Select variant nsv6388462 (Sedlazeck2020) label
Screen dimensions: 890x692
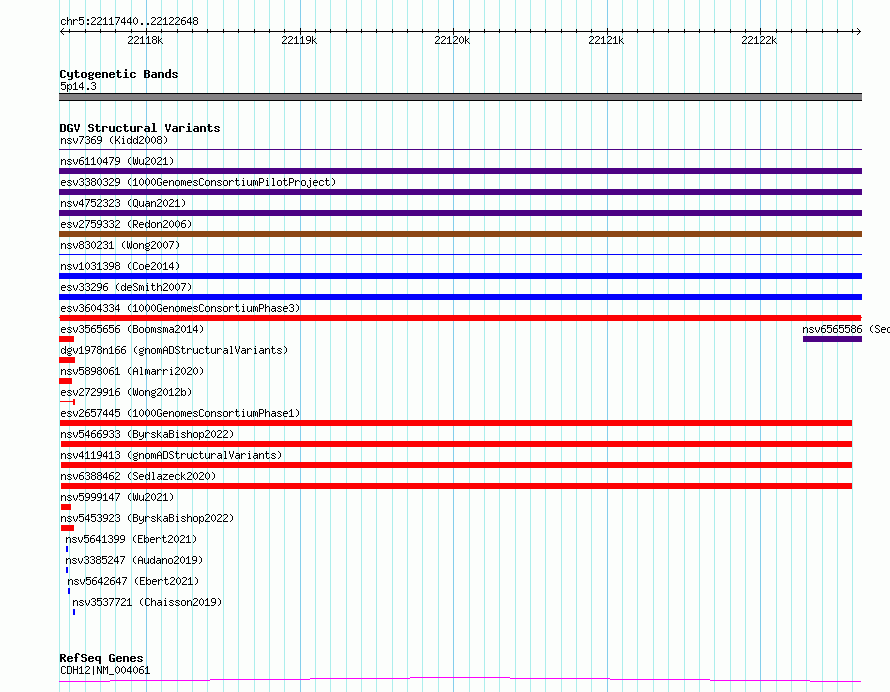138,476
